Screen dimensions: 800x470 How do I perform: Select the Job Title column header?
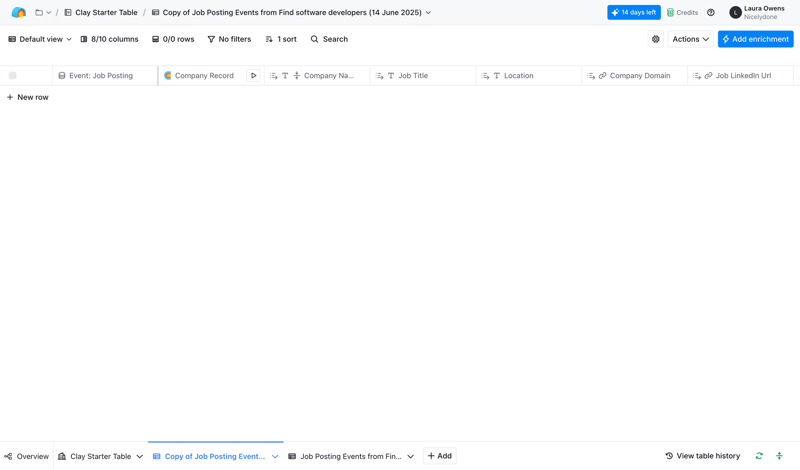(x=423, y=76)
